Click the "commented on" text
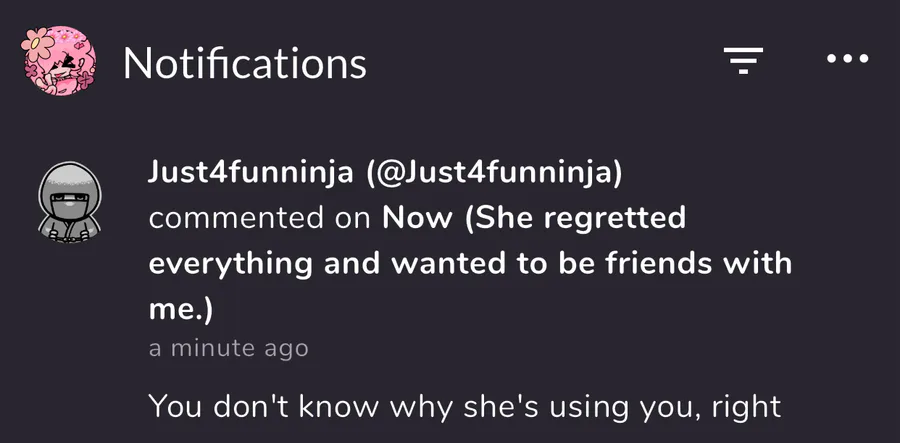This screenshot has width=900, height=443. pyautogui.click(x=259, y=219)
